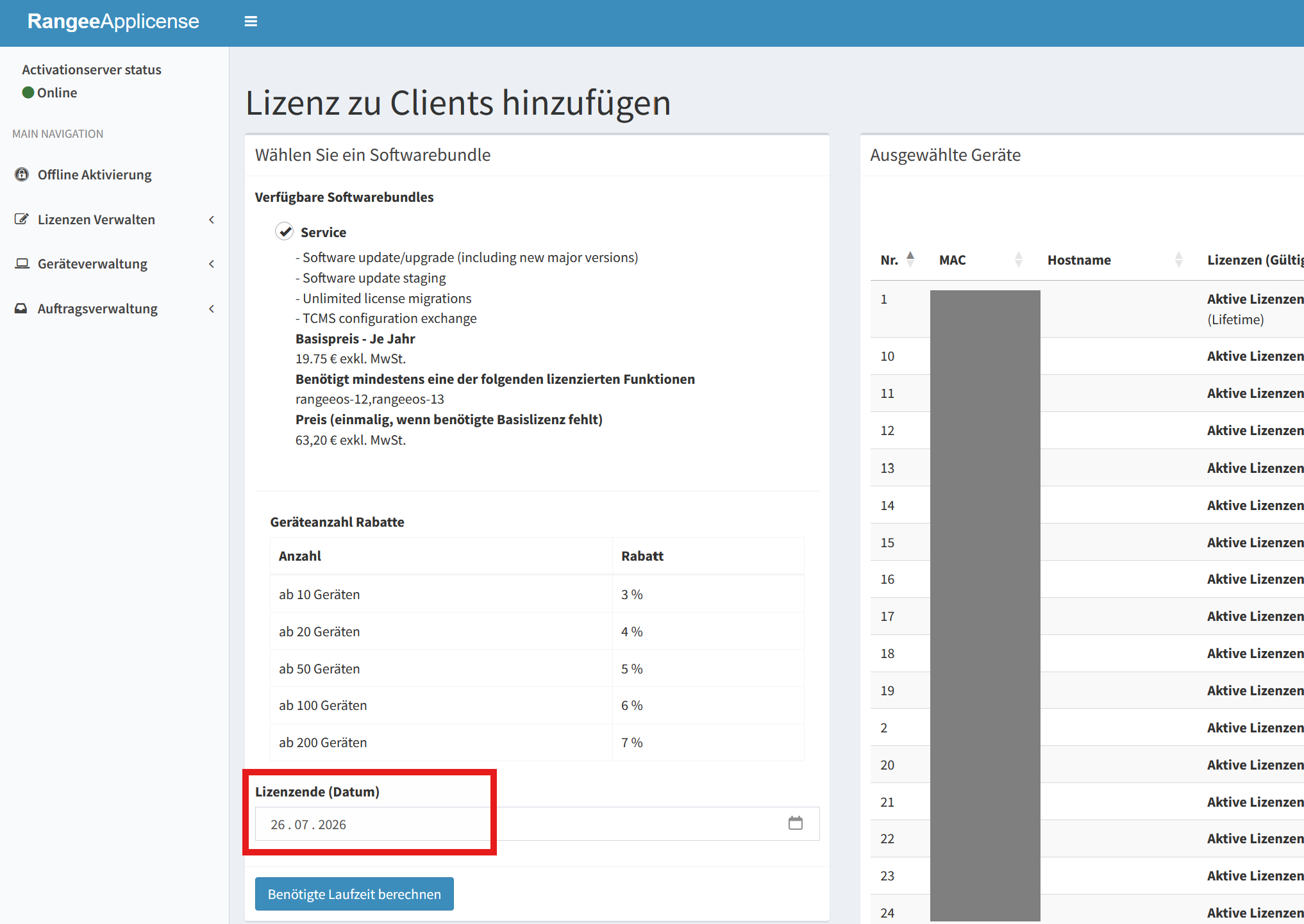The height and width of the screenshot is (924, 1304).
Task: Sort table by Hostname column arrows
Action: (1178, 260)
